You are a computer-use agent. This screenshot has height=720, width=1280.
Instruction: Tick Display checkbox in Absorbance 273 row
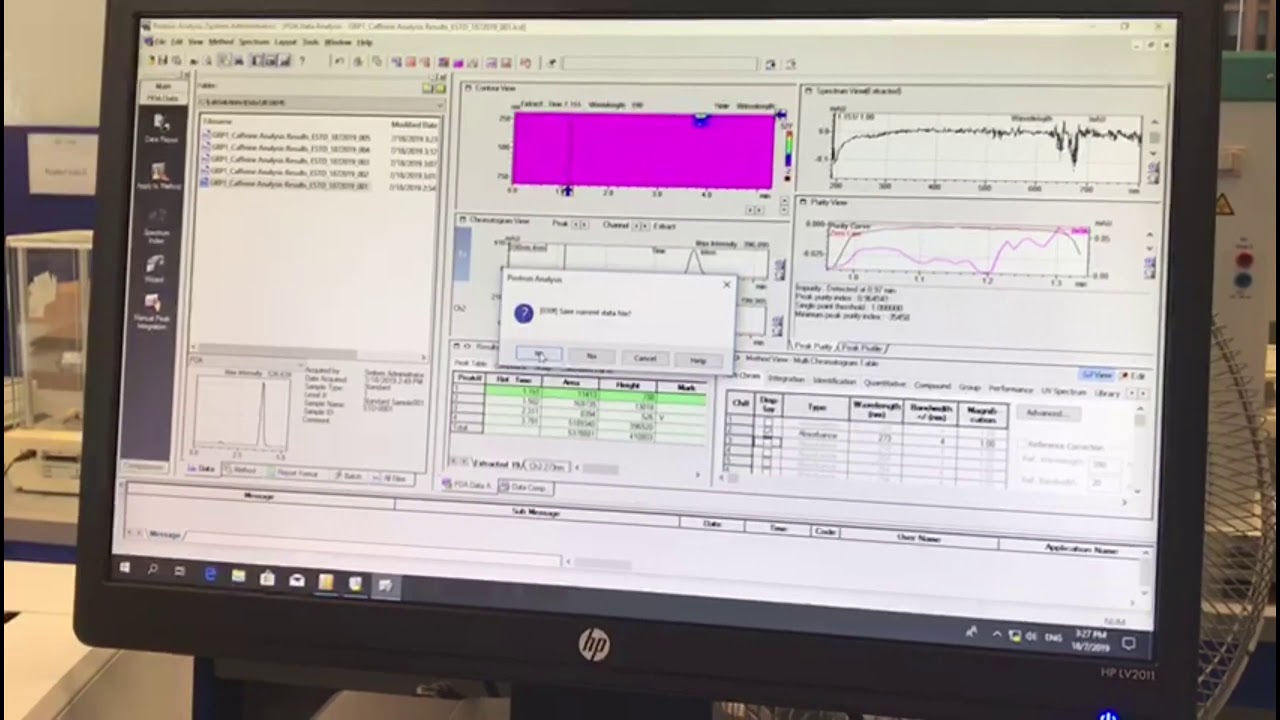click(768, 431)
